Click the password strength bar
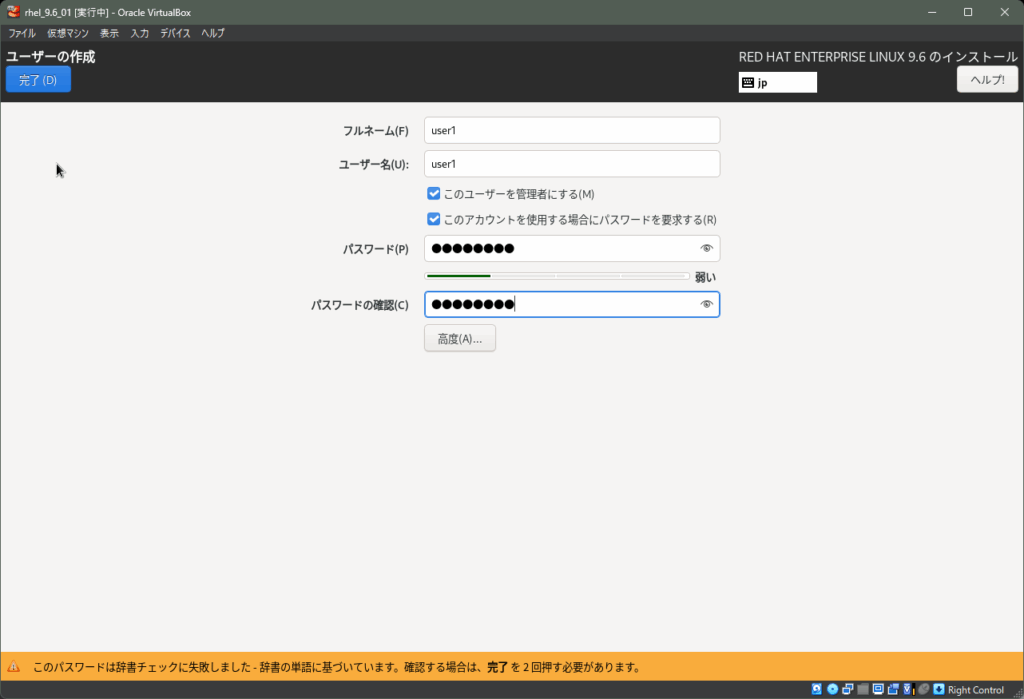 coord(556,276)
